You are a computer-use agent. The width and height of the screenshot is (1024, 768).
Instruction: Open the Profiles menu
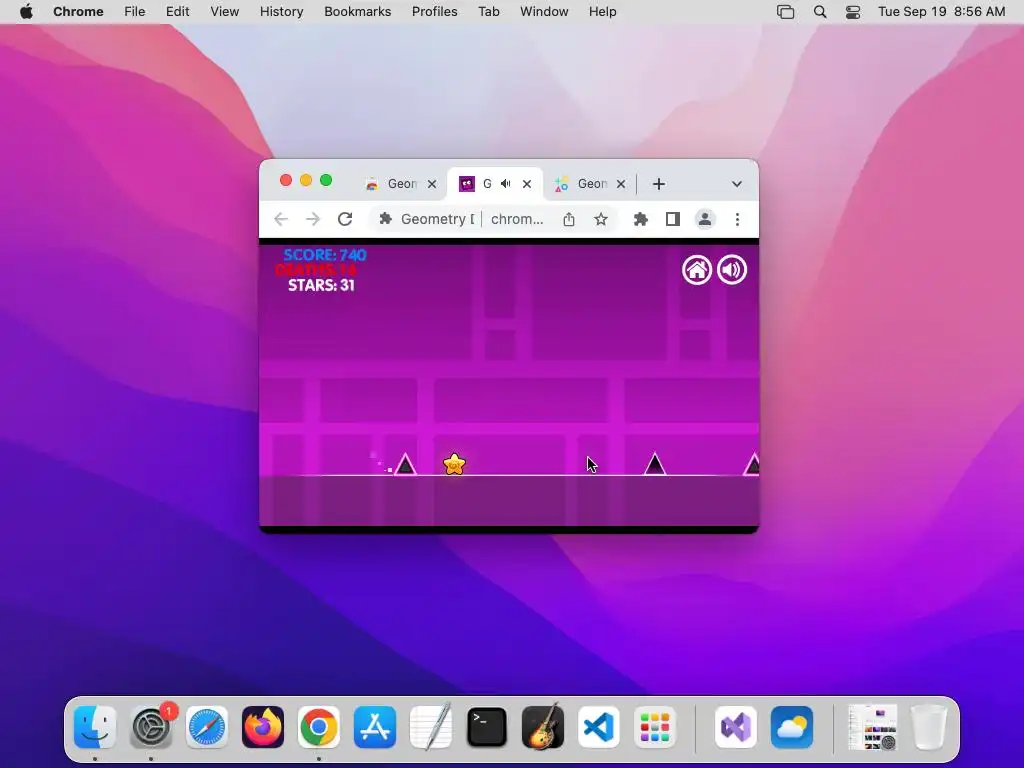(434, 12)
